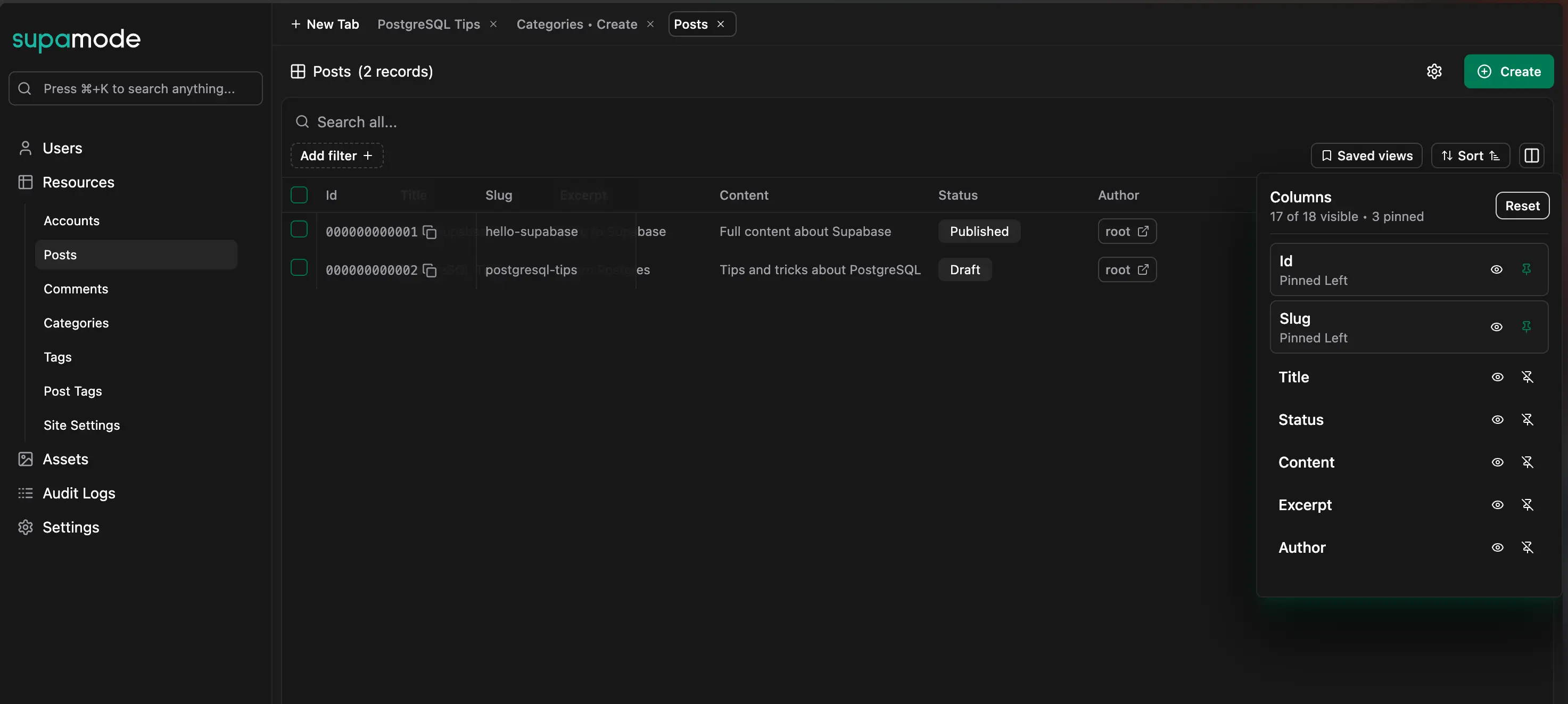Open a New Tab
The height and width of the screenshot is (704, 1568).
click(x=325, y=24)
